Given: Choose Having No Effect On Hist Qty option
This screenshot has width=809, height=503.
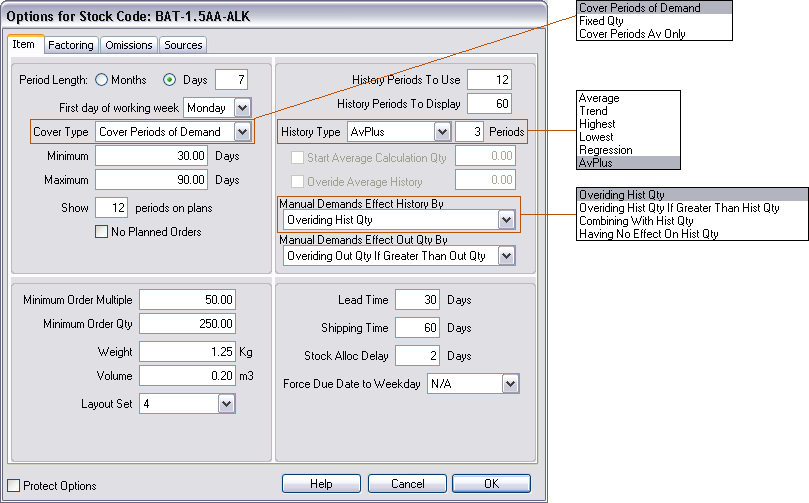Looking at the screenshot, I should (x=692, y=234).
